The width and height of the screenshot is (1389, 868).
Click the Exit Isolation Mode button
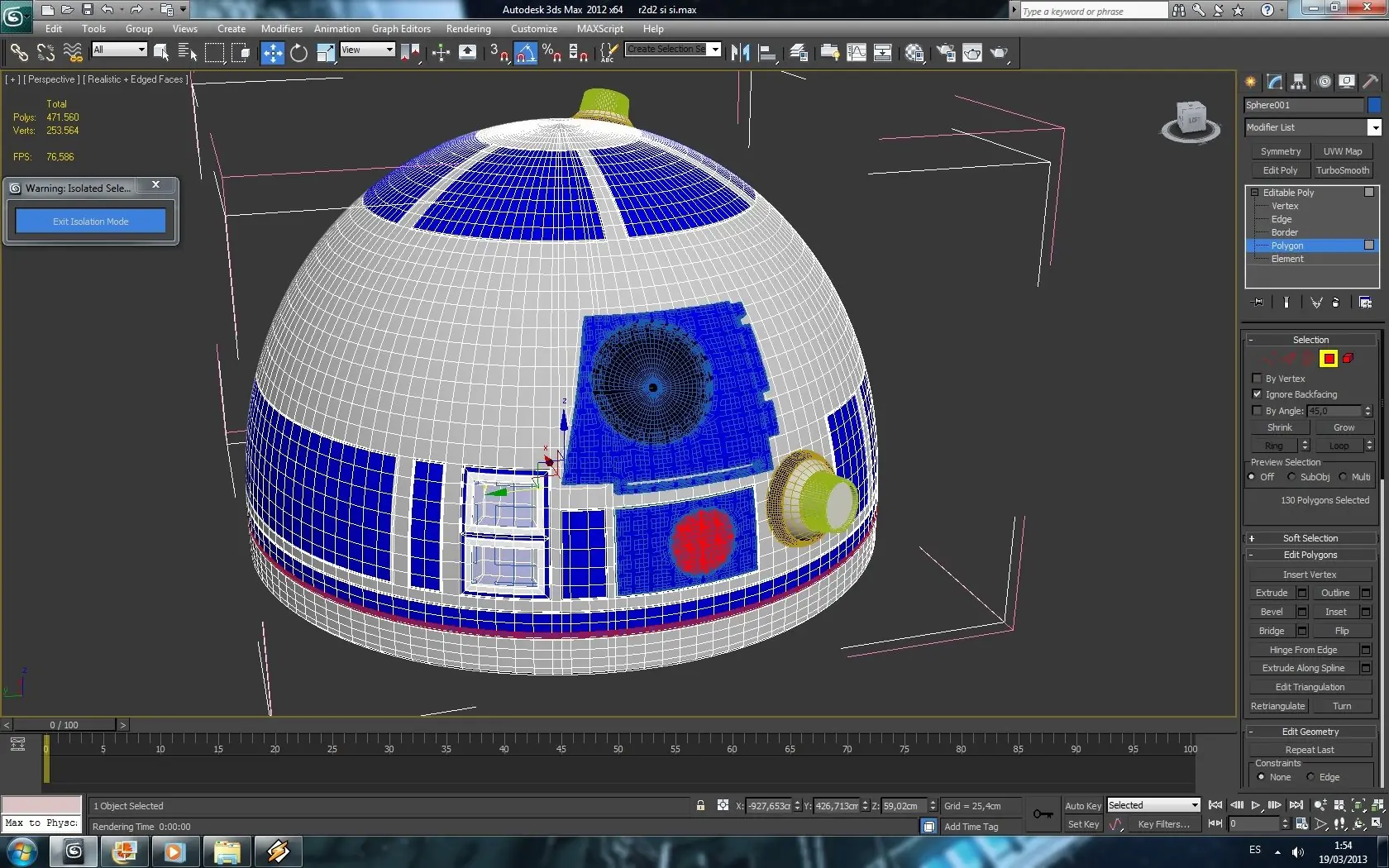tap(91, 222)
